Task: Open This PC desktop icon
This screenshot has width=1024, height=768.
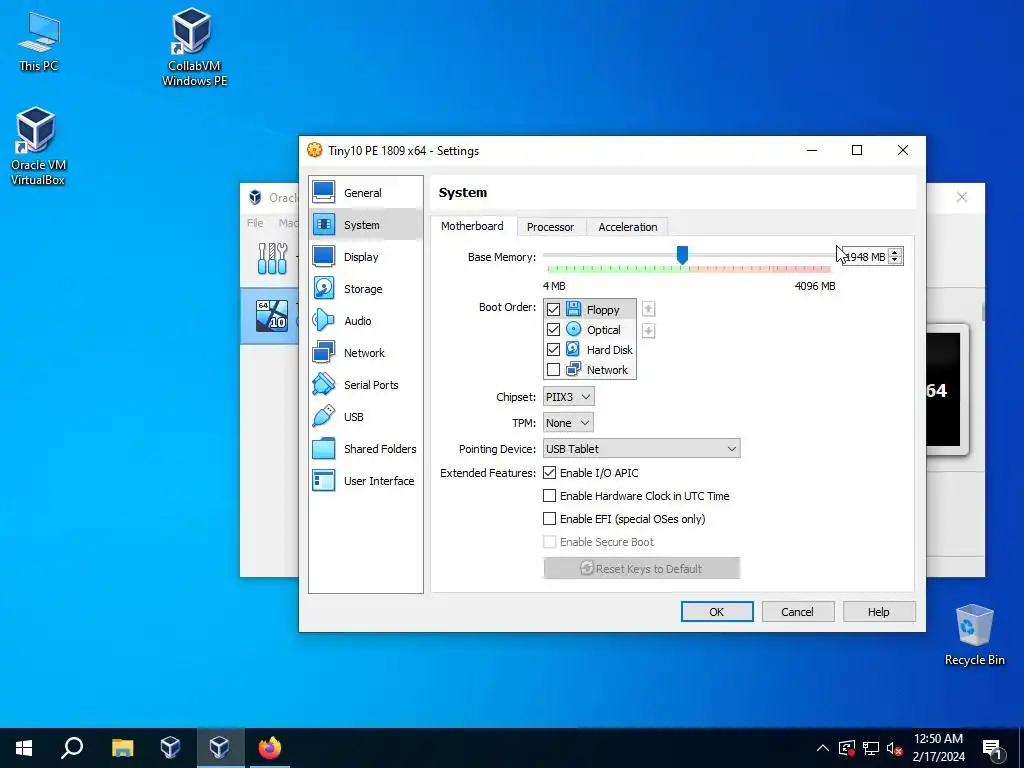Action: coord(38,41)
